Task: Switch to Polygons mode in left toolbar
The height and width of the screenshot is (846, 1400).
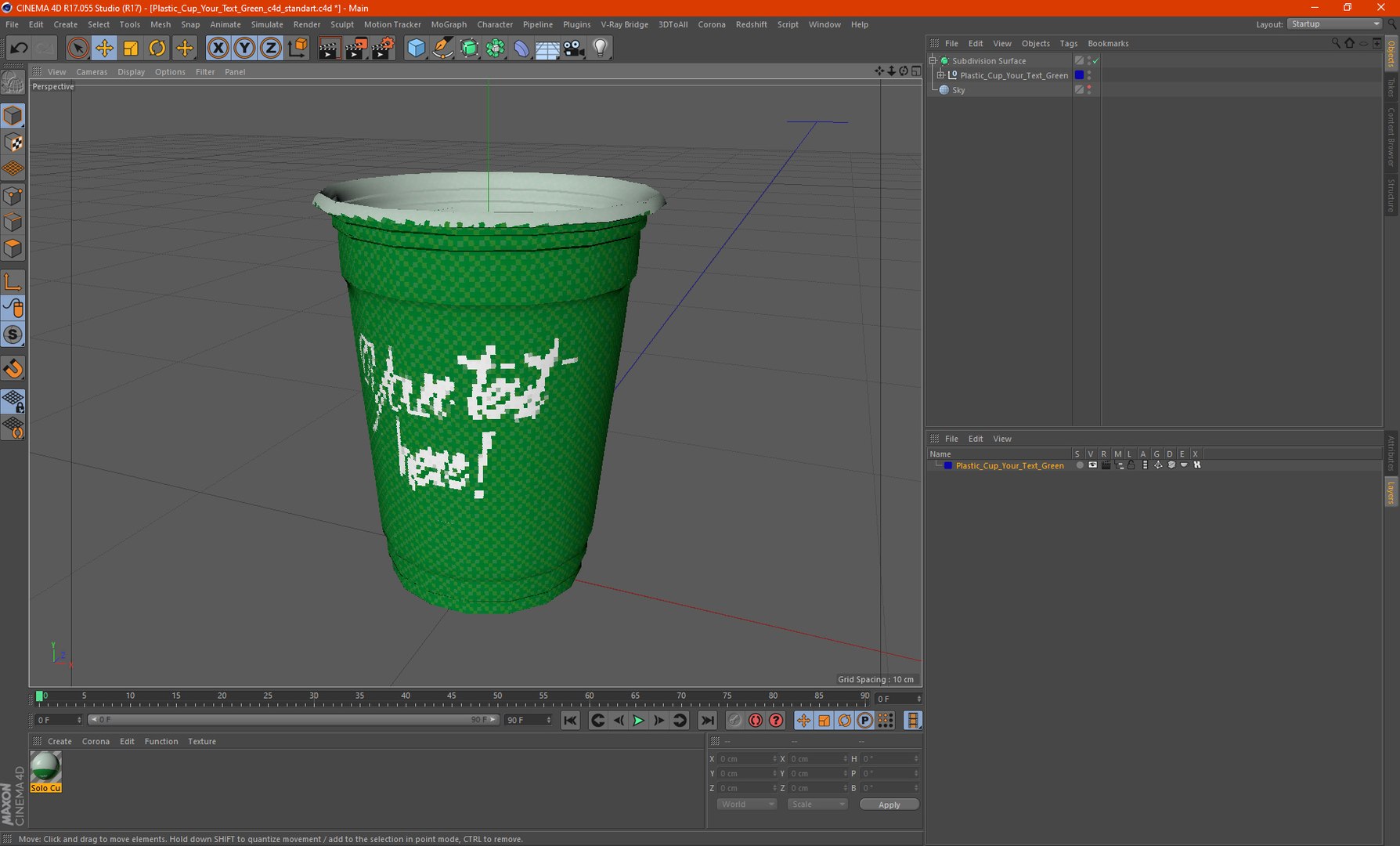Action: point(13,249)
